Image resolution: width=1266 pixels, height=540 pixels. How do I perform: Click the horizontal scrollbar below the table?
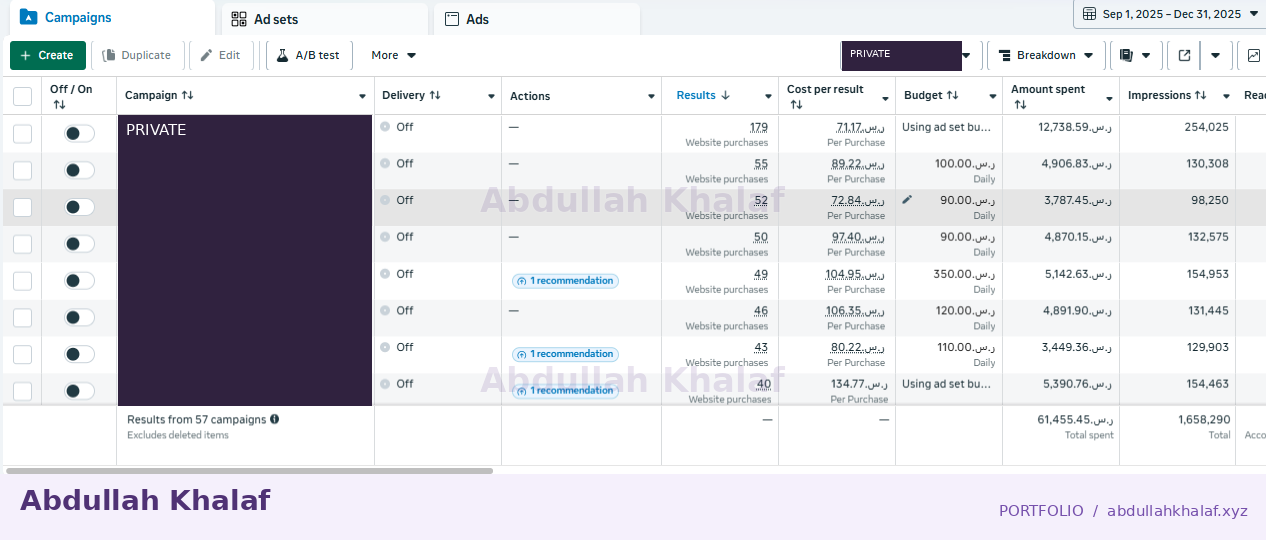(249, 470)
